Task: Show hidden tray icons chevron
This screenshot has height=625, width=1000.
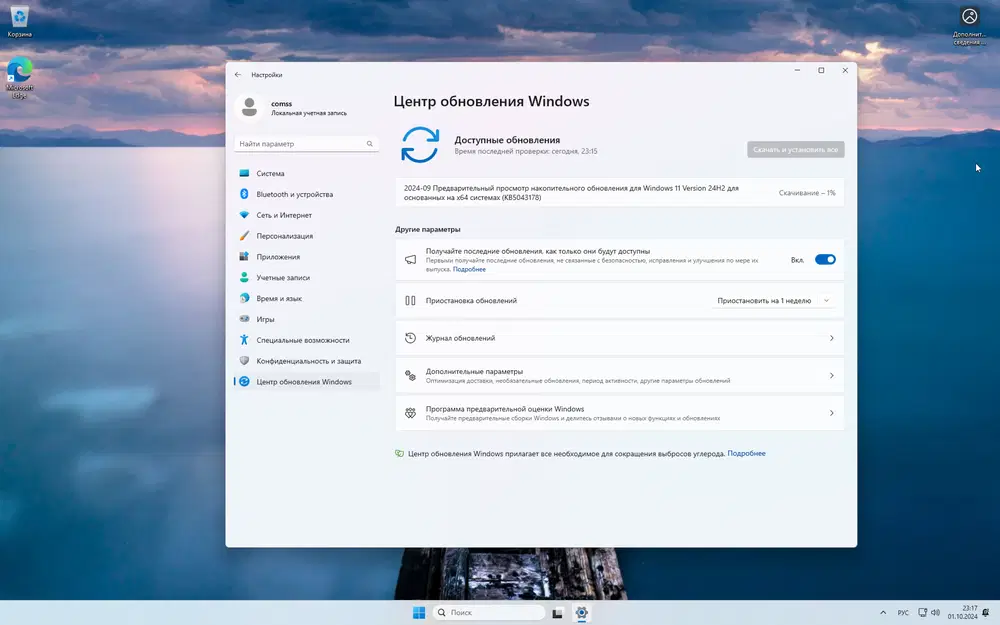Action: [883, 613]
